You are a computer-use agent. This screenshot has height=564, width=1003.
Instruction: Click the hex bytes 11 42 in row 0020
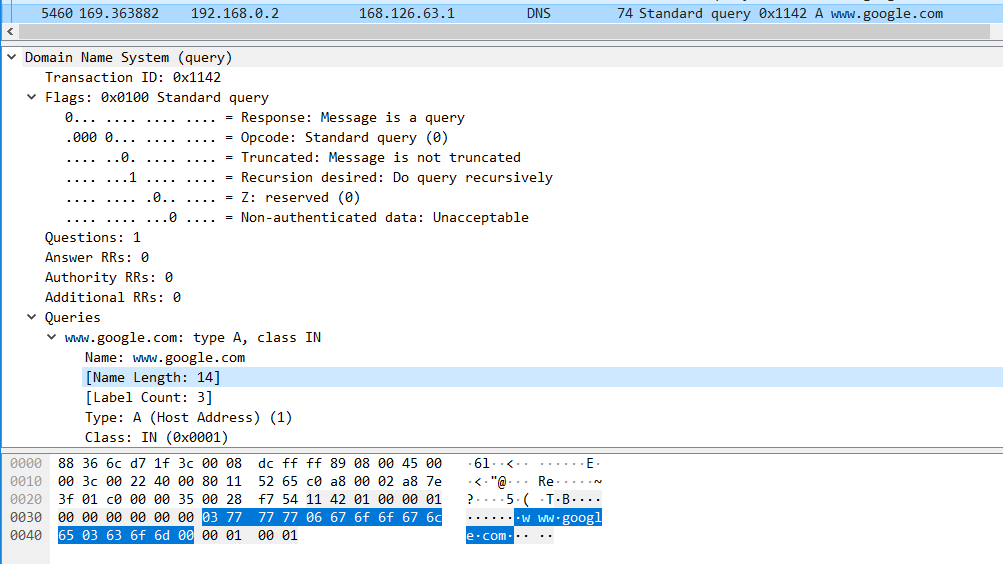pos(318,499)
